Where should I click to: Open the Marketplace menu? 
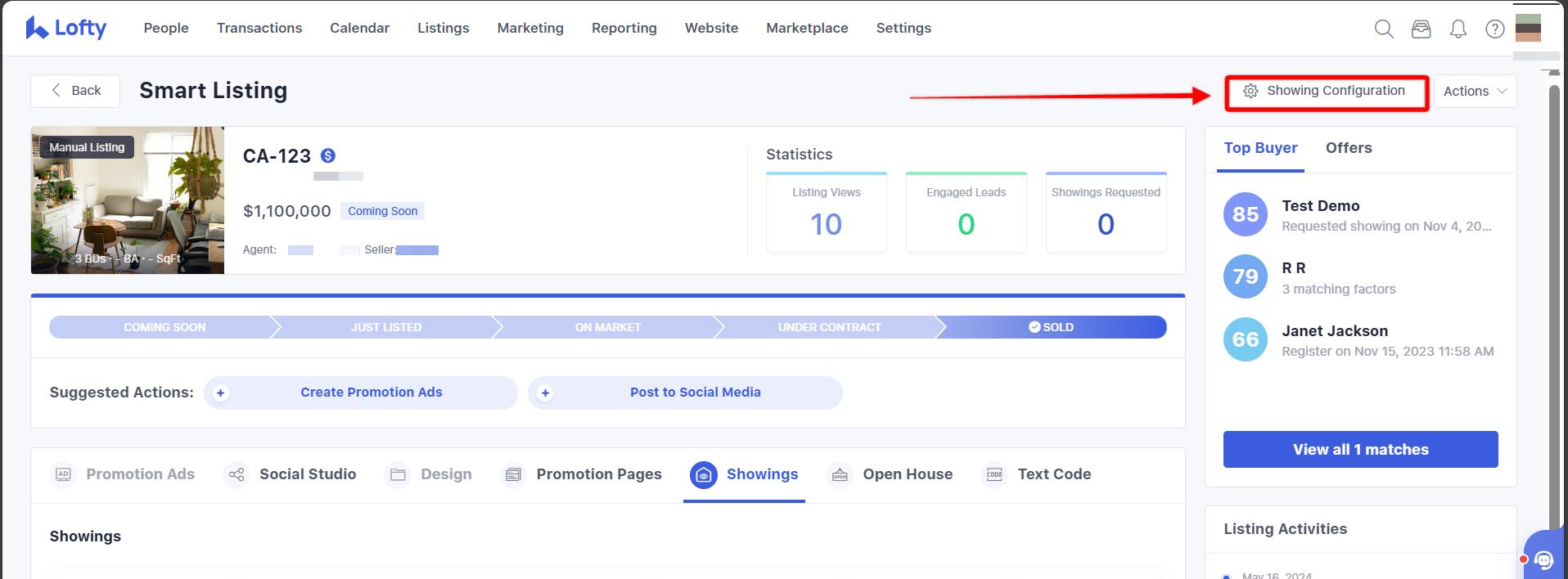807,28
